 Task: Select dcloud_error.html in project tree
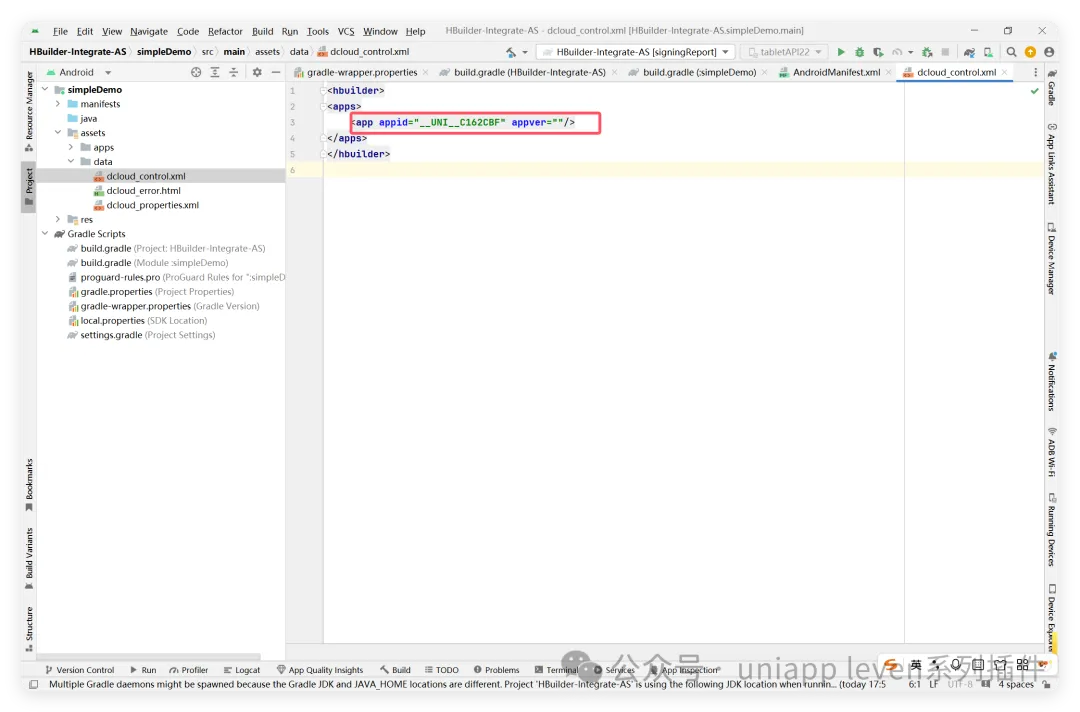(x=143, y=191)
